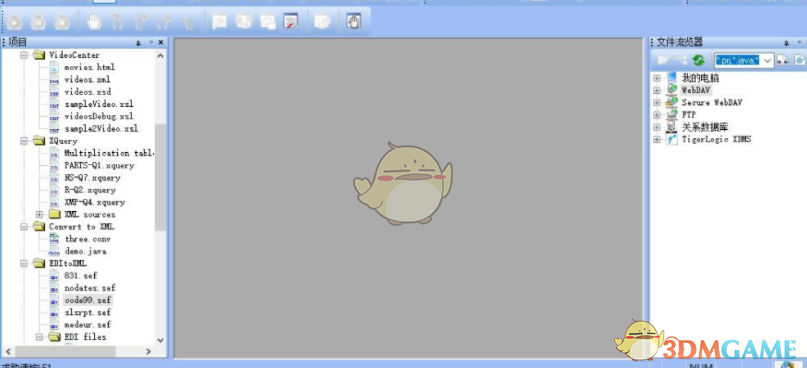This screenshot has height=368, width=807.
Task: Select R-Q2.xquery file
Action: [90, 190]
